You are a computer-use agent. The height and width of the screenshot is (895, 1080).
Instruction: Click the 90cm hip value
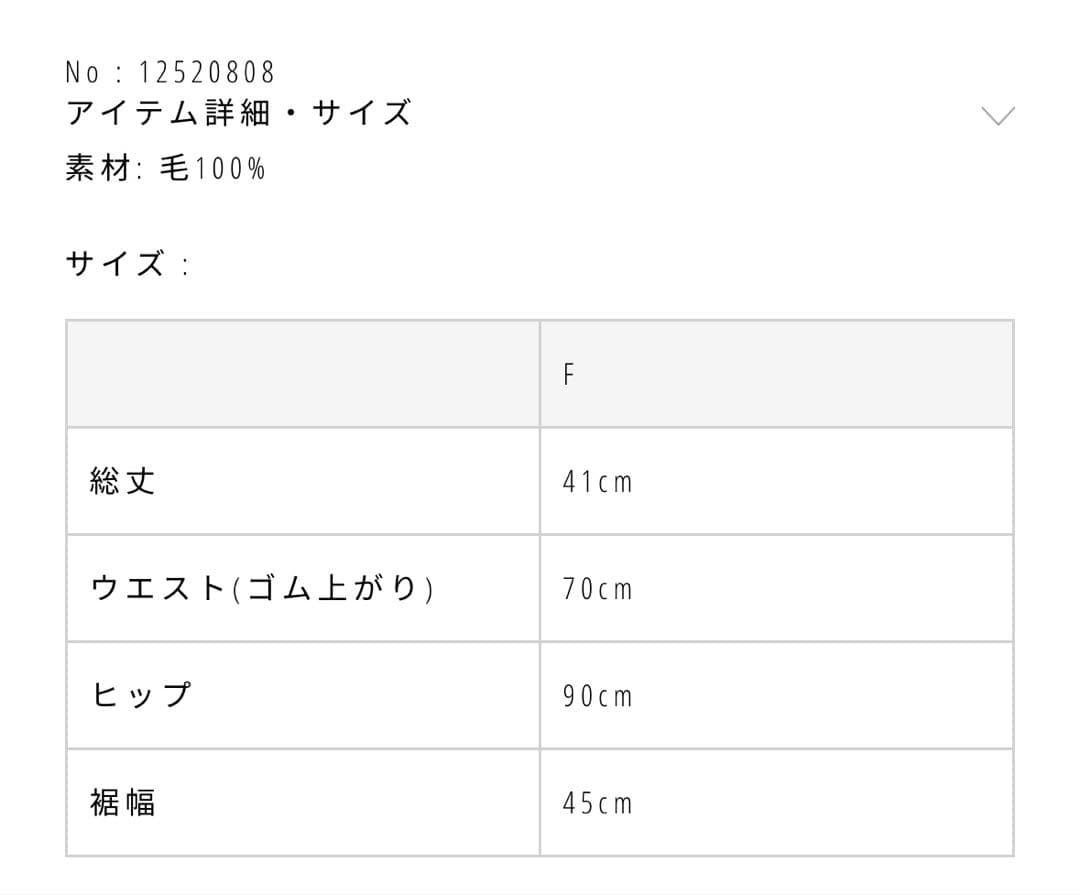coord(597,696)
